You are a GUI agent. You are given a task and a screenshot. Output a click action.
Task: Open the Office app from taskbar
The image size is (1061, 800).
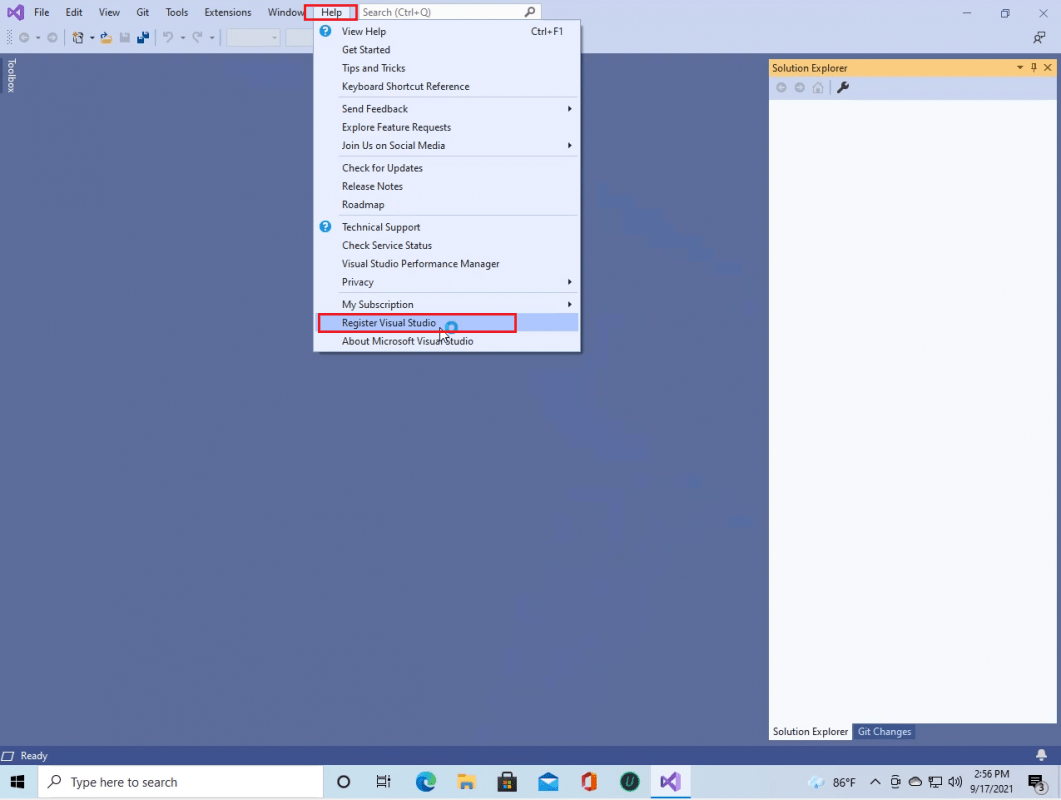click(x=589, y=782)
